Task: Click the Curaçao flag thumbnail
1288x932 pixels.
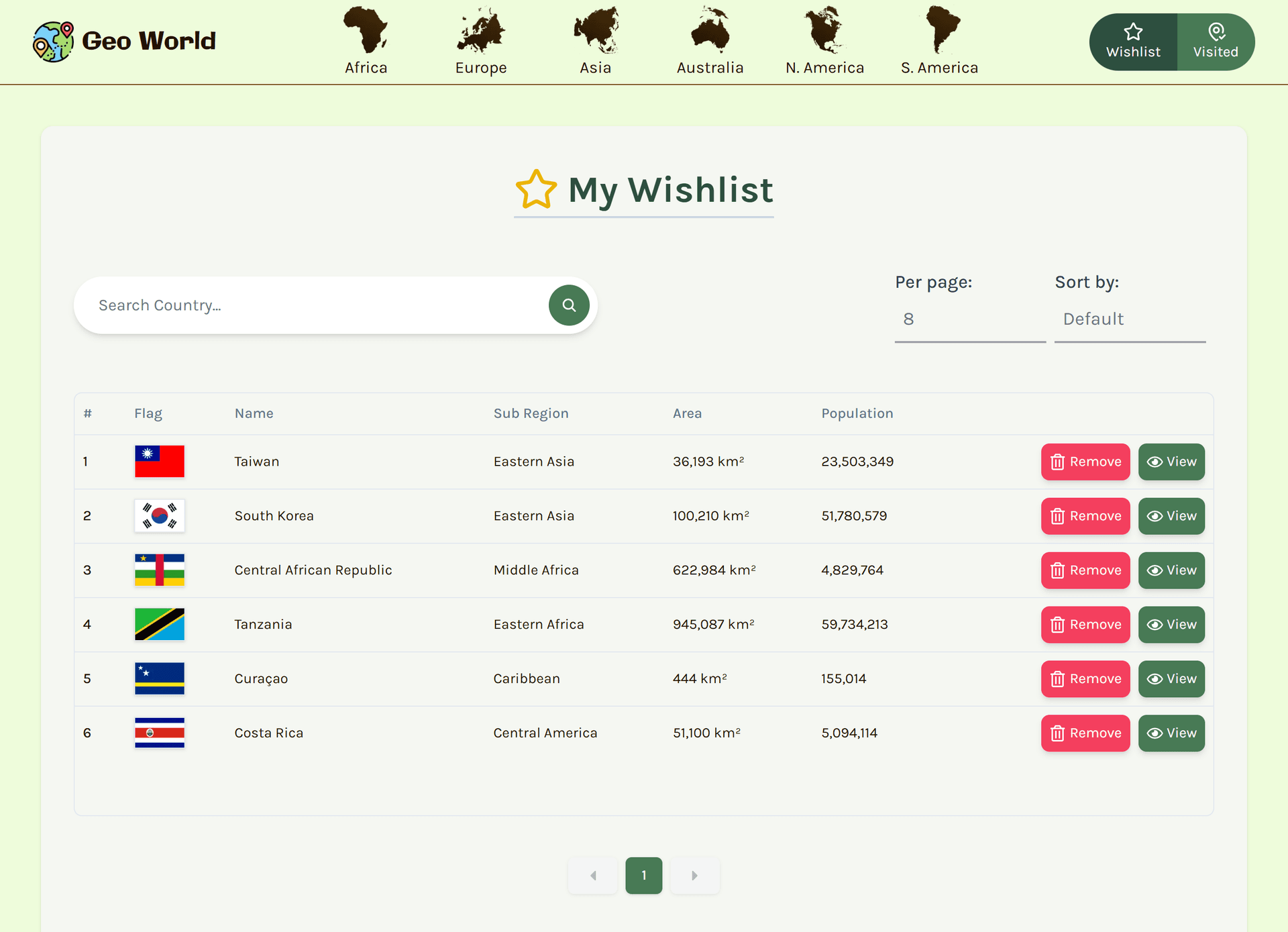Action: click(160, 679)
